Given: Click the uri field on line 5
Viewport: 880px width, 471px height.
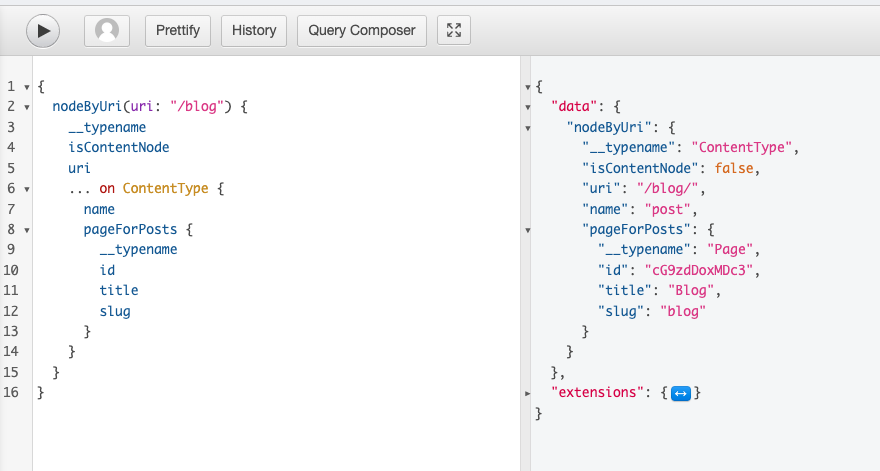Looking at the screenshot, I should click(x=79, y=168).
